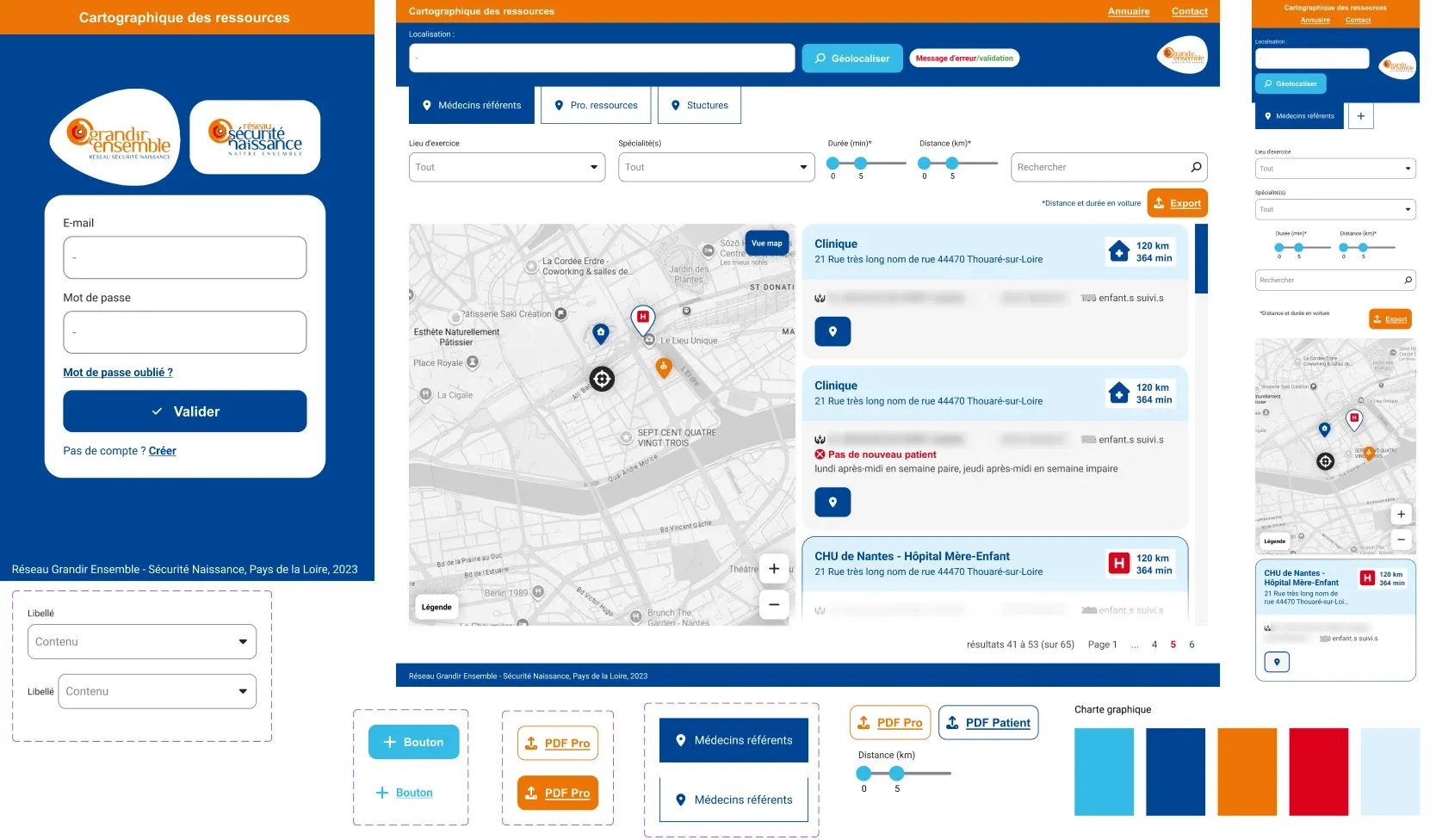Zoom out on the main map
1436x840 pixels.
point(774,604)
